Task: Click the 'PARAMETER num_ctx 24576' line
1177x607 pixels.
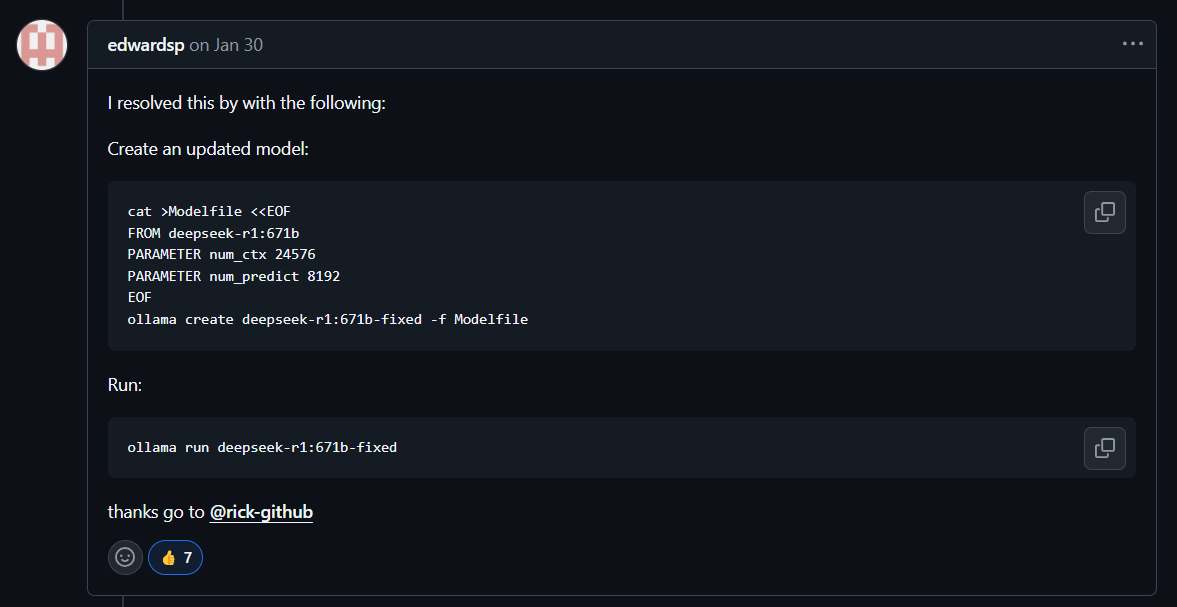Action: [x=221, y=254]
